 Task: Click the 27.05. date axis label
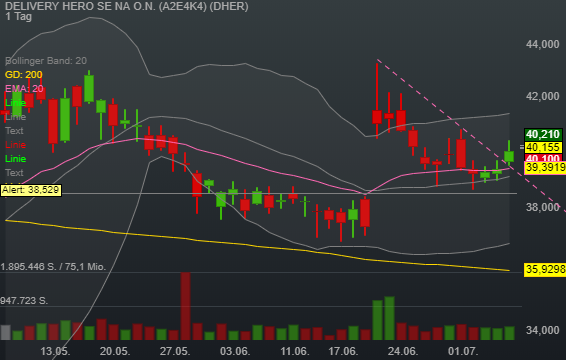175,351
